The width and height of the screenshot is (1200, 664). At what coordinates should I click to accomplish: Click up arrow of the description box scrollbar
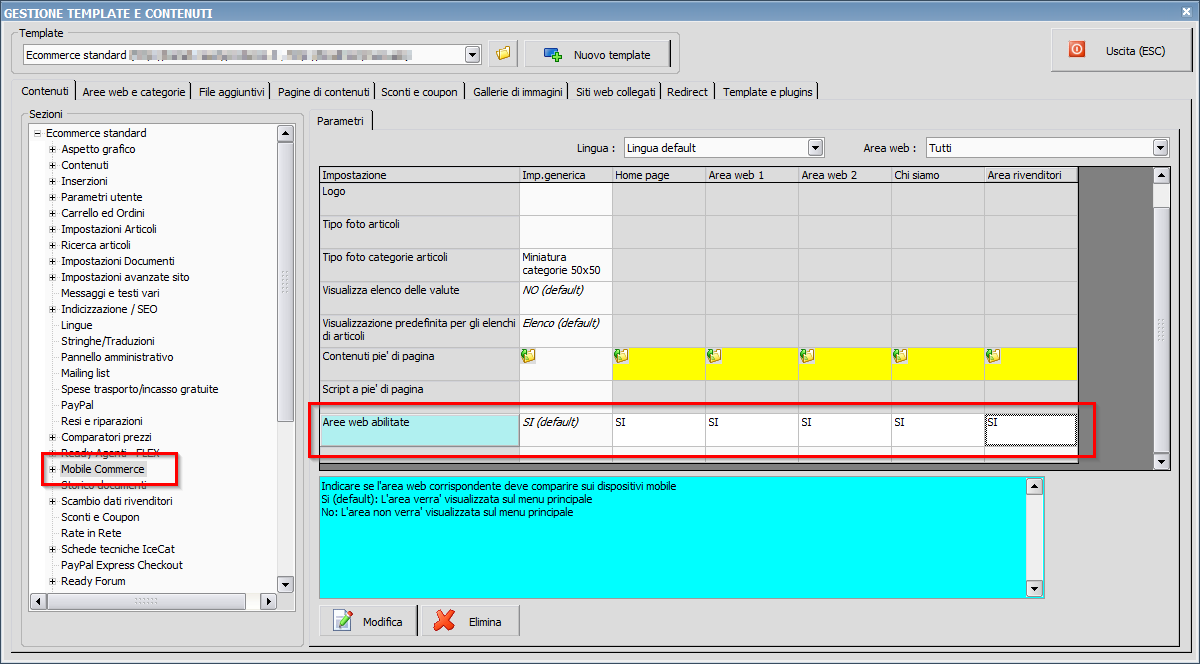pos(1035,487)
